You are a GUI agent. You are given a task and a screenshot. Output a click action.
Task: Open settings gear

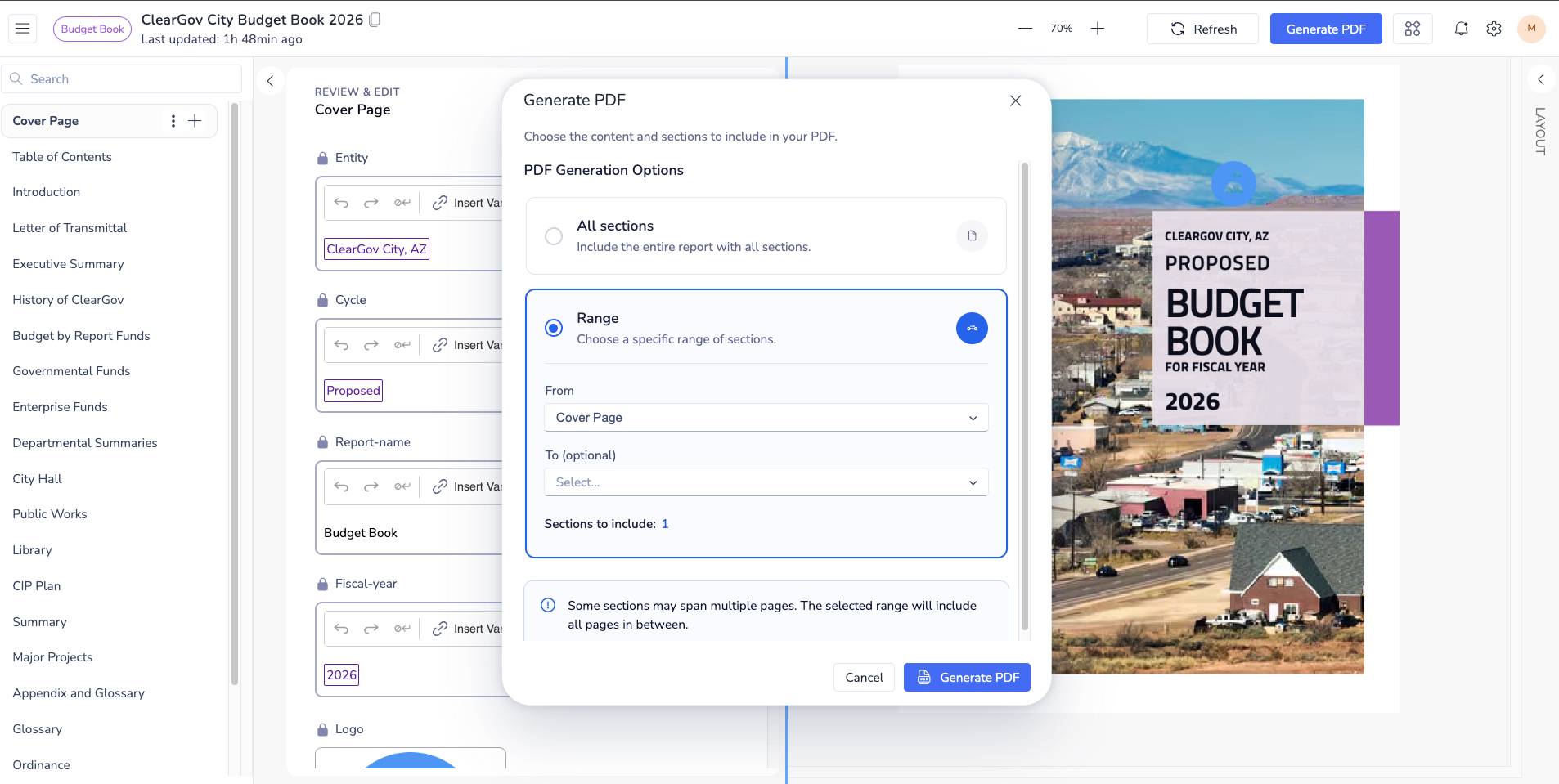[x=1494, y=29]
